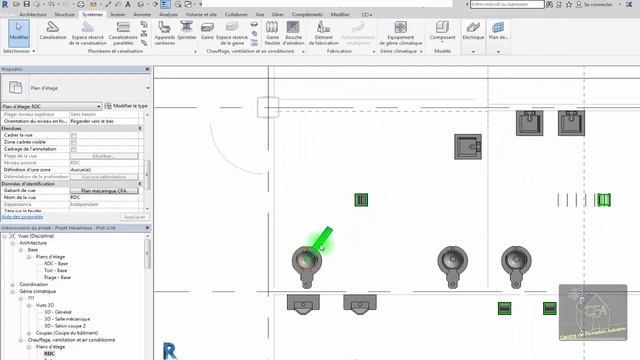
Task: Toggle the Zone cadrée visible checkbox
Action: click(73, 142)
